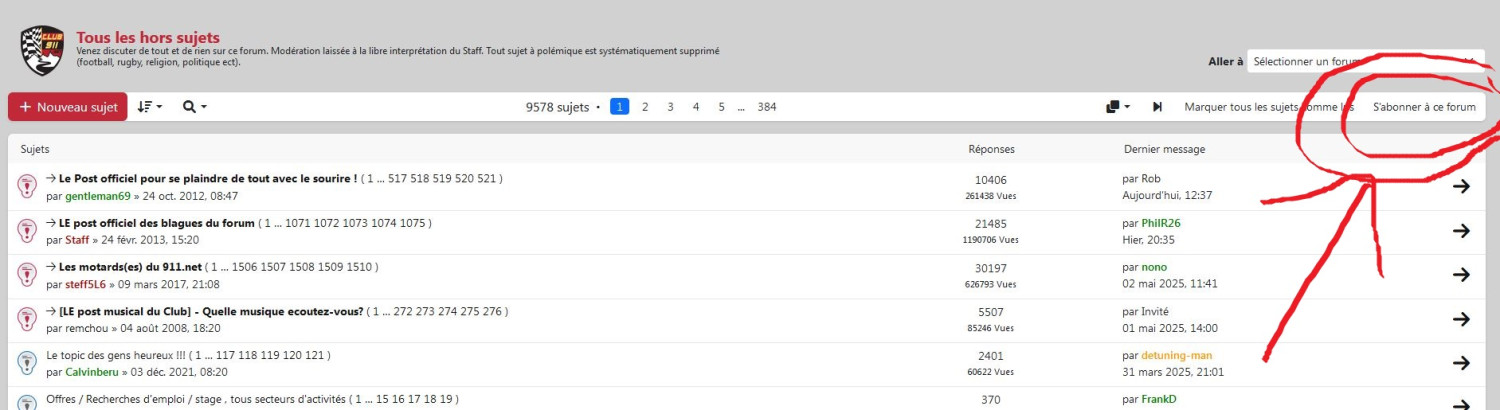Open the search magnifier dropdown

195,107
